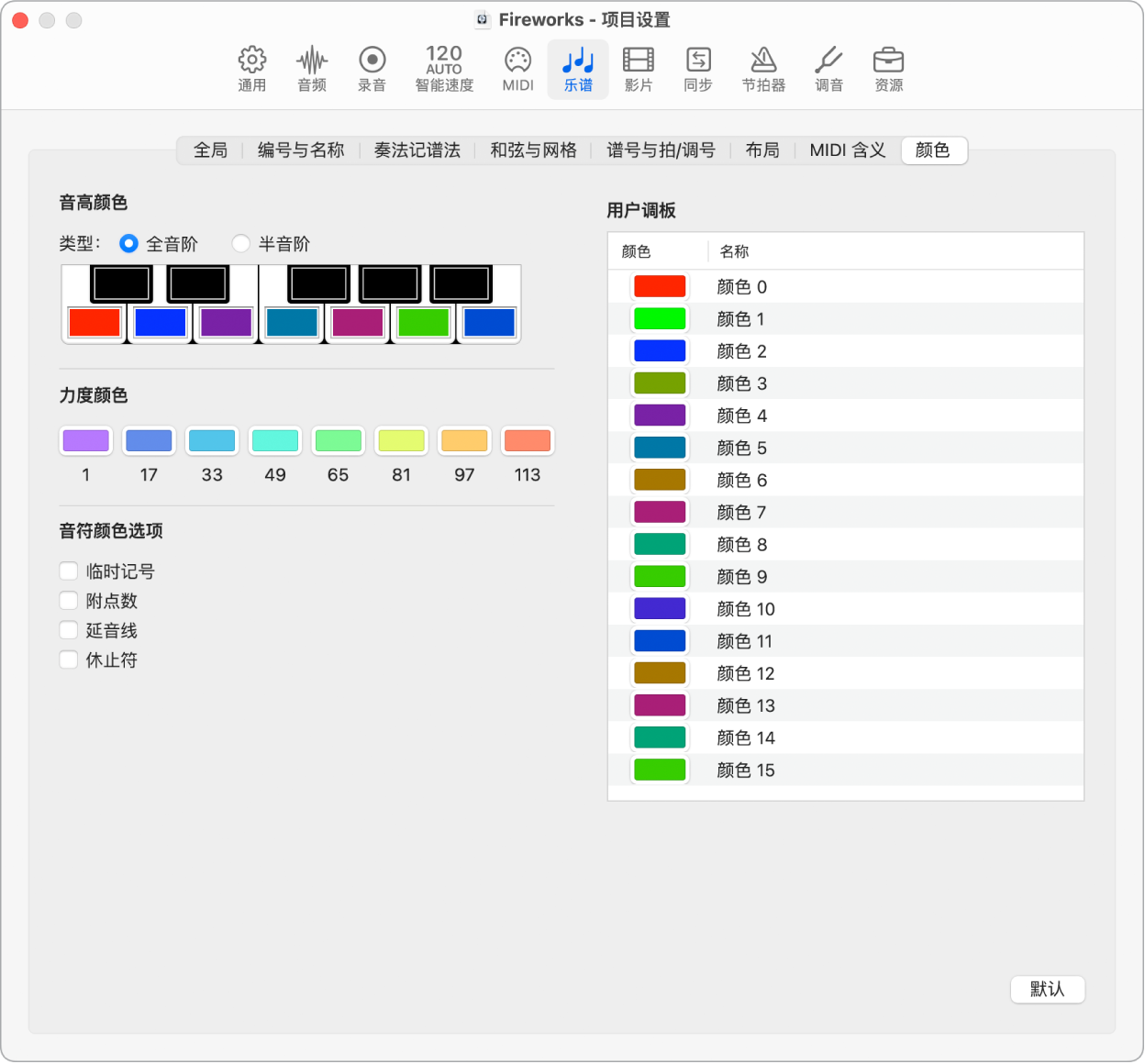
Task: Click velocity color swatch for 65
Action: pyautogui.click(x=339, y=440)
